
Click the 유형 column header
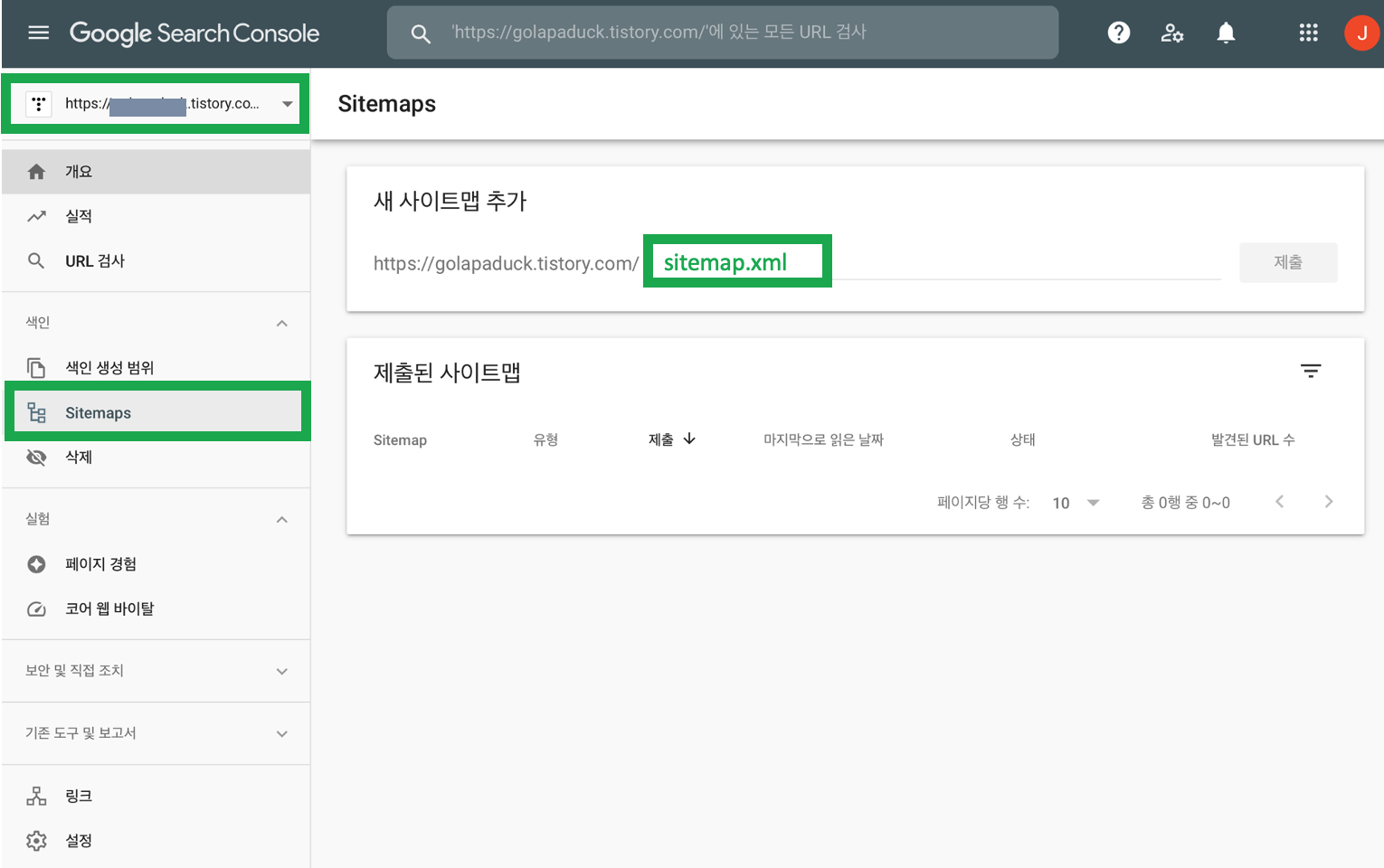(545, 439)
